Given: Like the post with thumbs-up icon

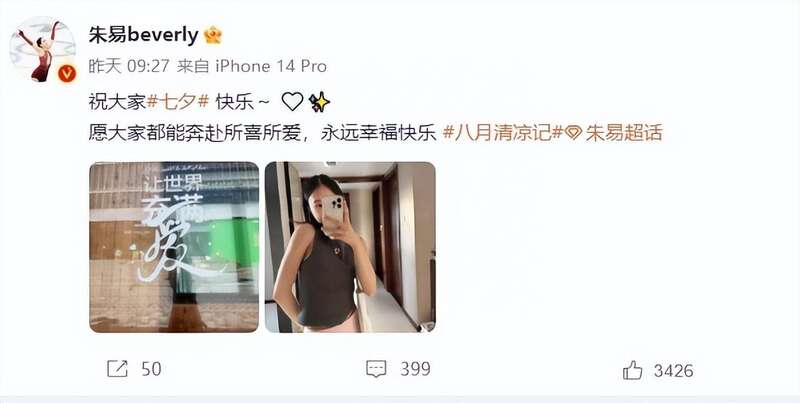Looking at the screenshot, I should point(633,370).
